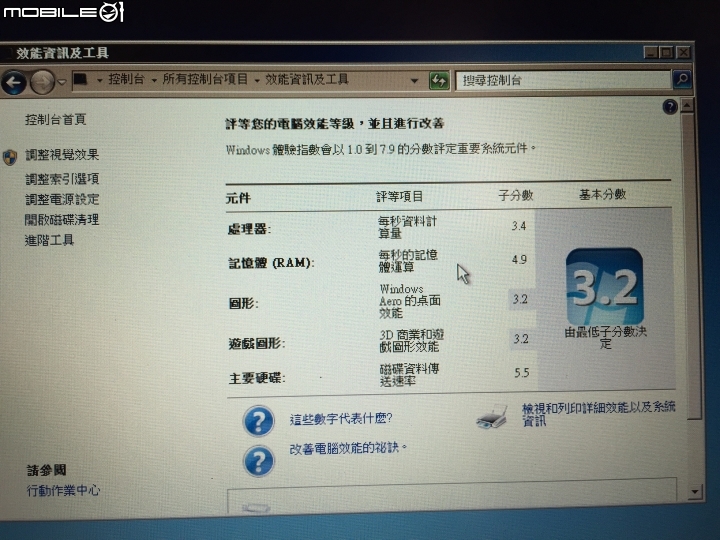Screen dimensions: 720x540
Task: Click the 子分數 column header
Action: (x=516, y=196)
